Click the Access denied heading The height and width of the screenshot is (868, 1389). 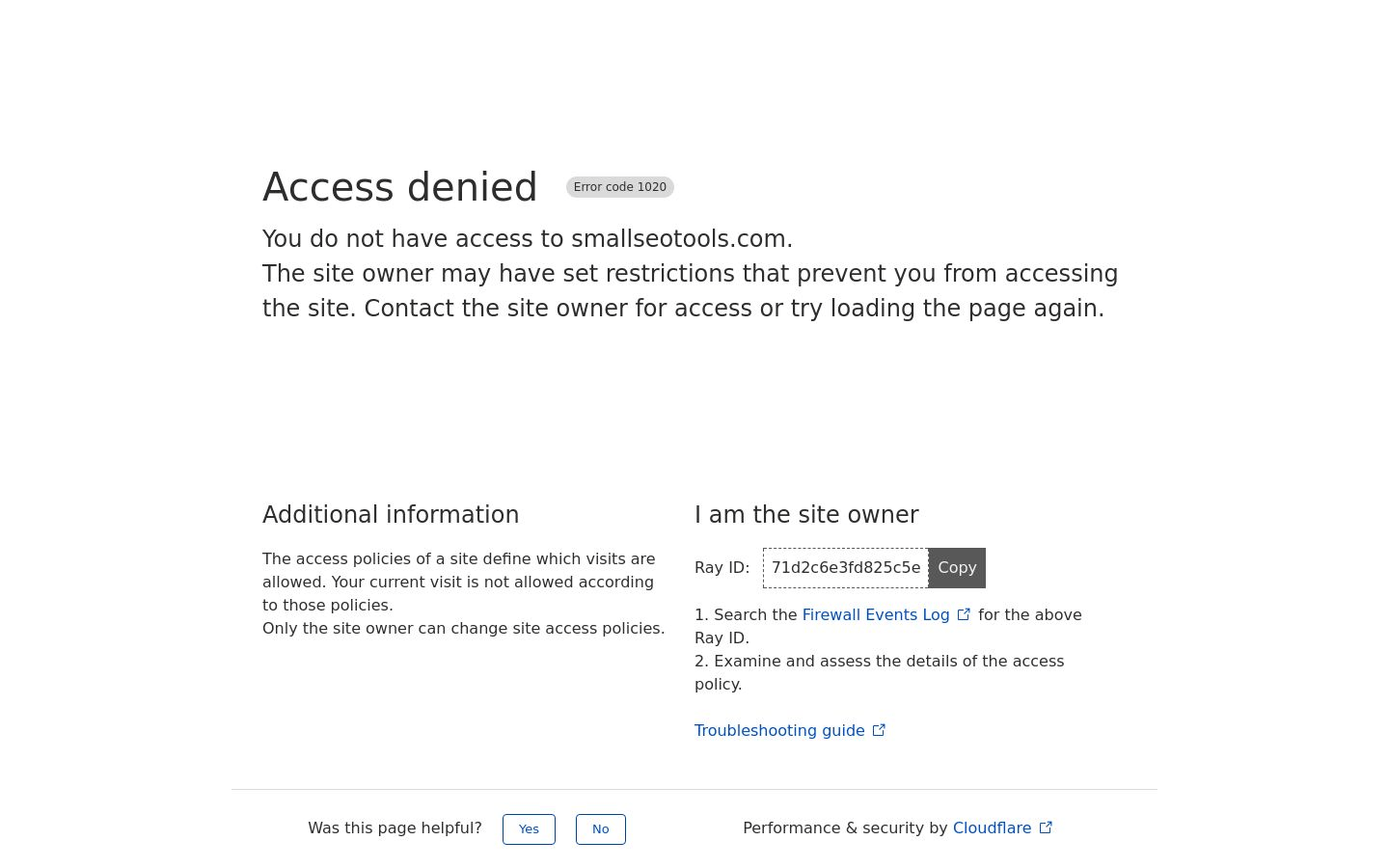tap(399, 187)
